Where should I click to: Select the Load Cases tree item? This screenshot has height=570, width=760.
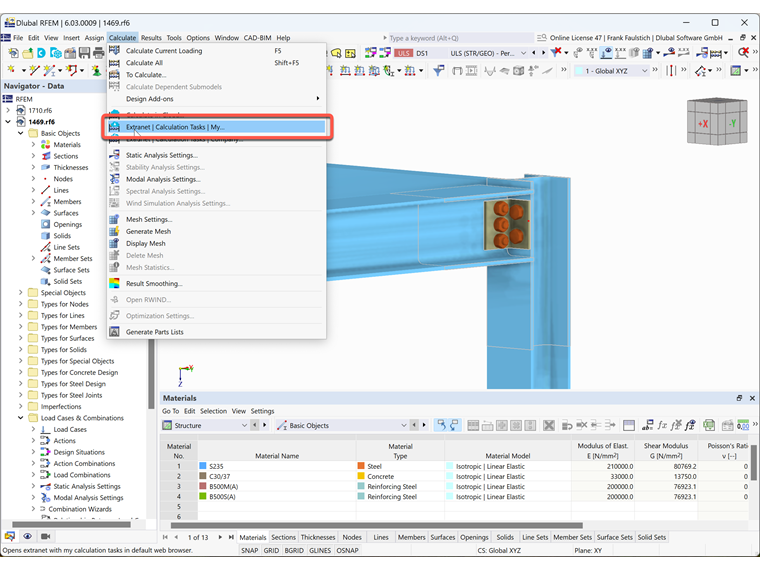(x=70, y=429)
